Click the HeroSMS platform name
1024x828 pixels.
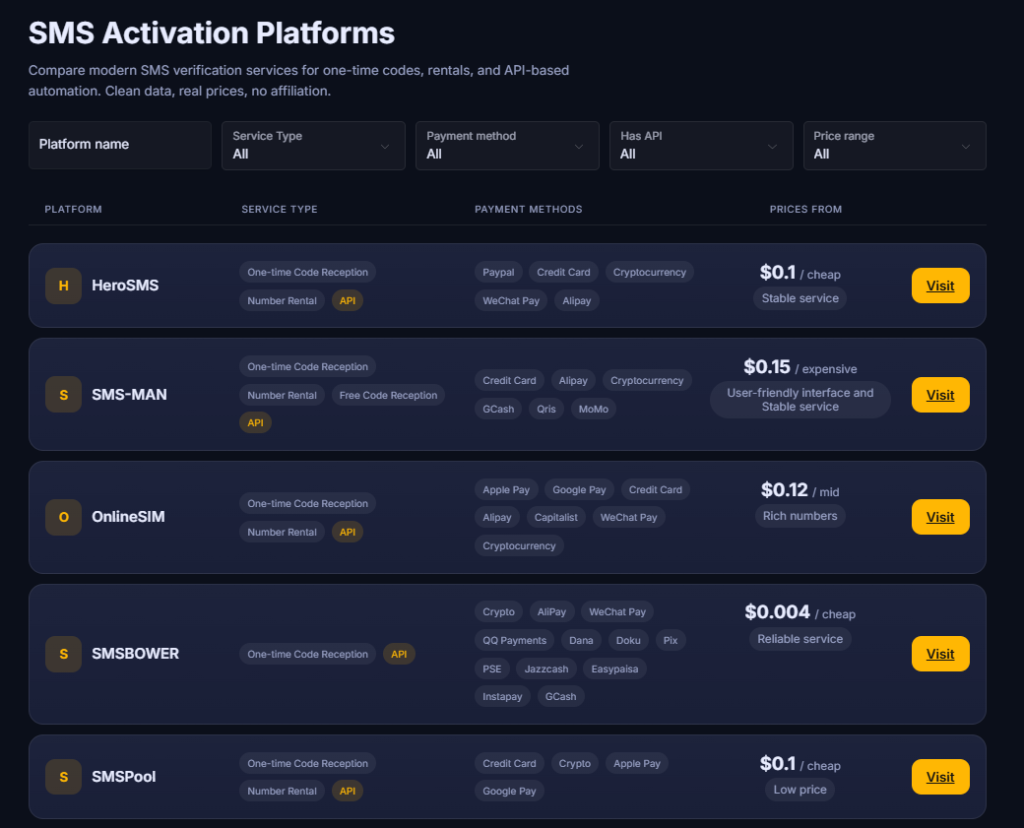coord(125,286)
